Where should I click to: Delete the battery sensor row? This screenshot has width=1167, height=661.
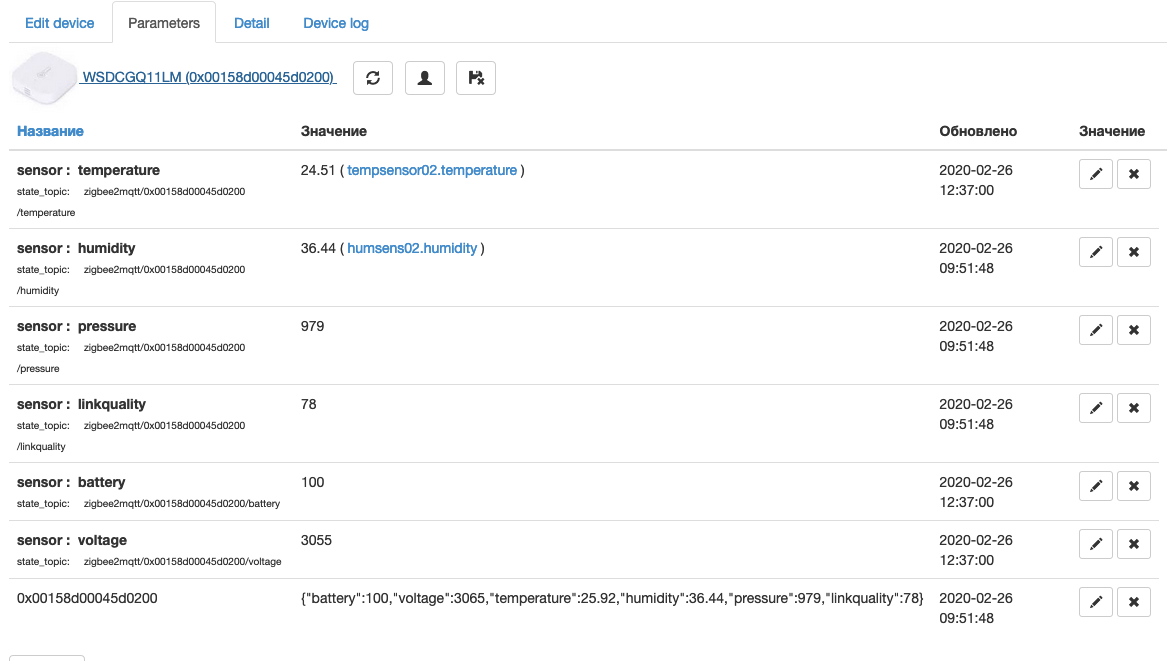pyautogui.click(x=1134, y=486)
